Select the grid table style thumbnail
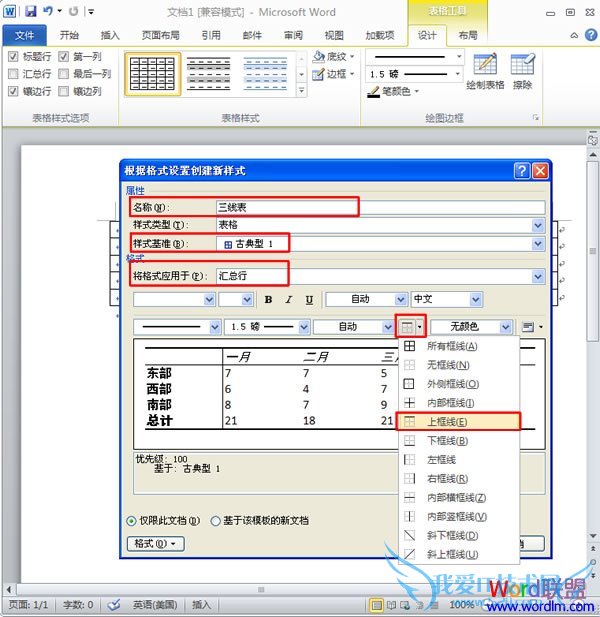 pos(153,74)
